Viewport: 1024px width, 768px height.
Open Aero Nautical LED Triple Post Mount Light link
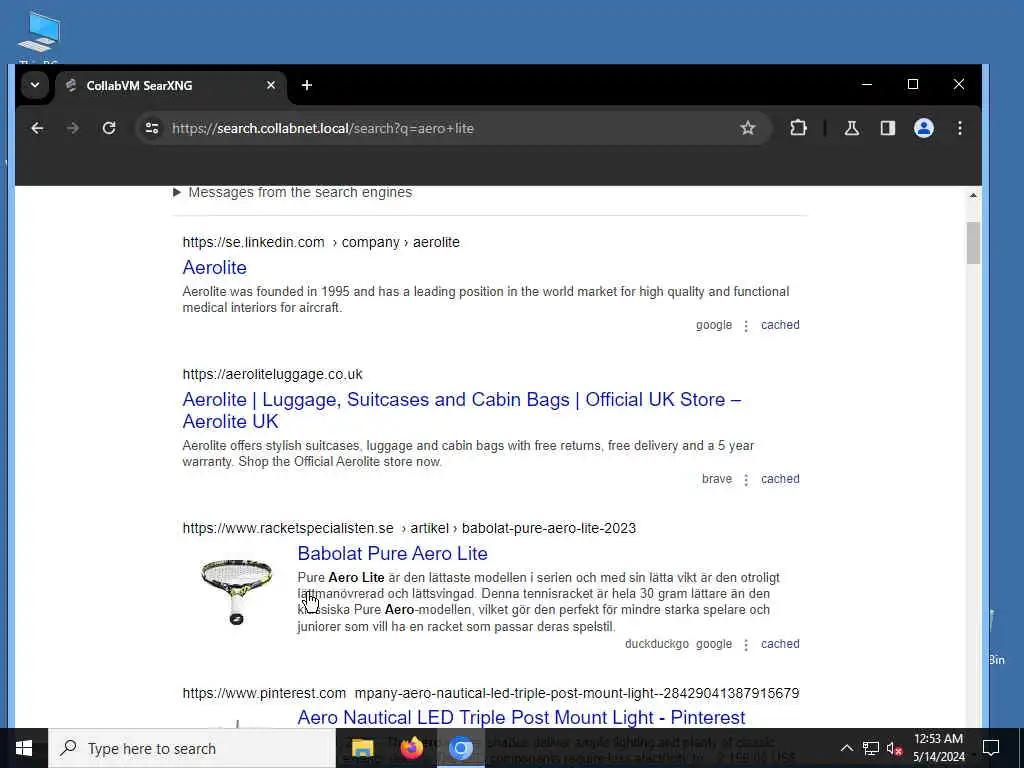(521, 717)
